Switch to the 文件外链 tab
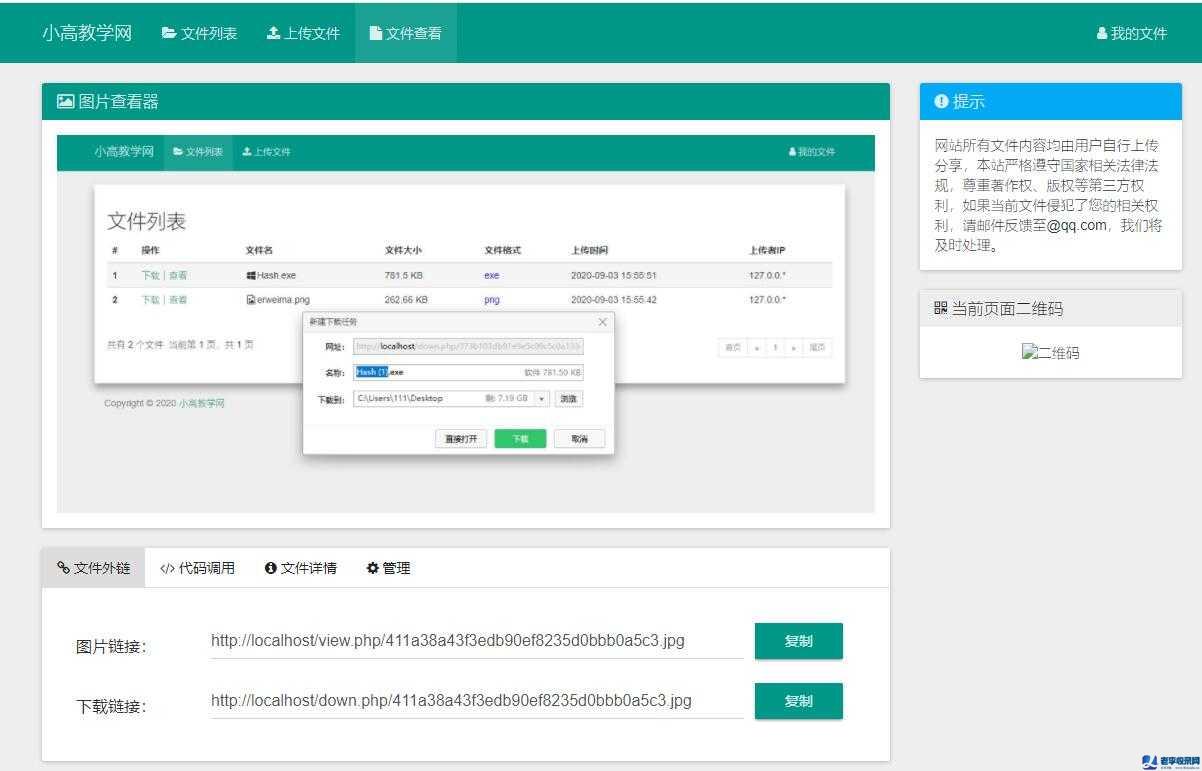Screen dimensions: 1202x771 click(92, 568)
